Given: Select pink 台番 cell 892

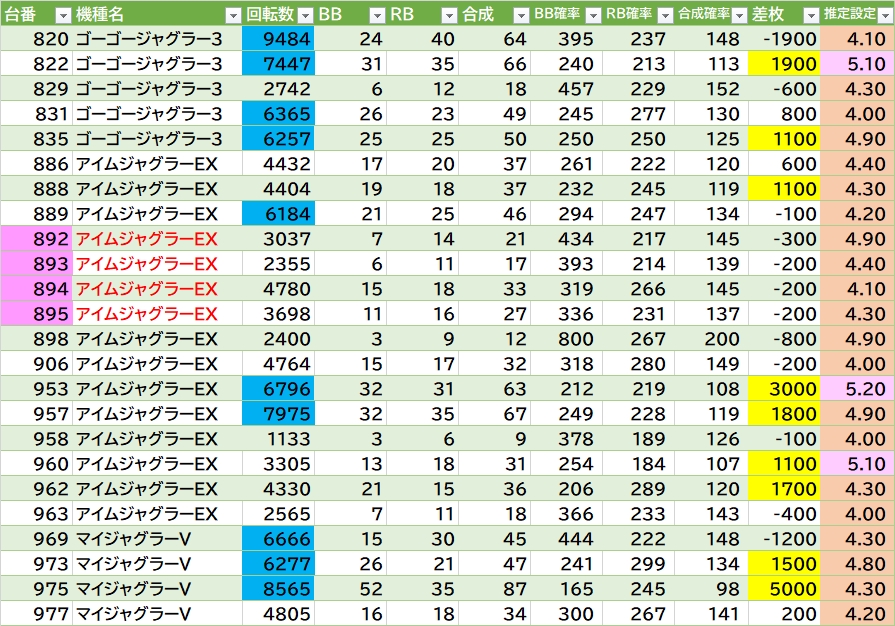Looking at the screenshot, I should [x=36, y=239].
